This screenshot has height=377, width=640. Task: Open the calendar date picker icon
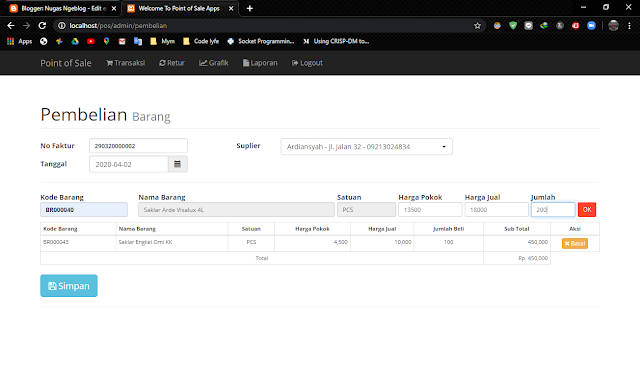tap(178, 164)
